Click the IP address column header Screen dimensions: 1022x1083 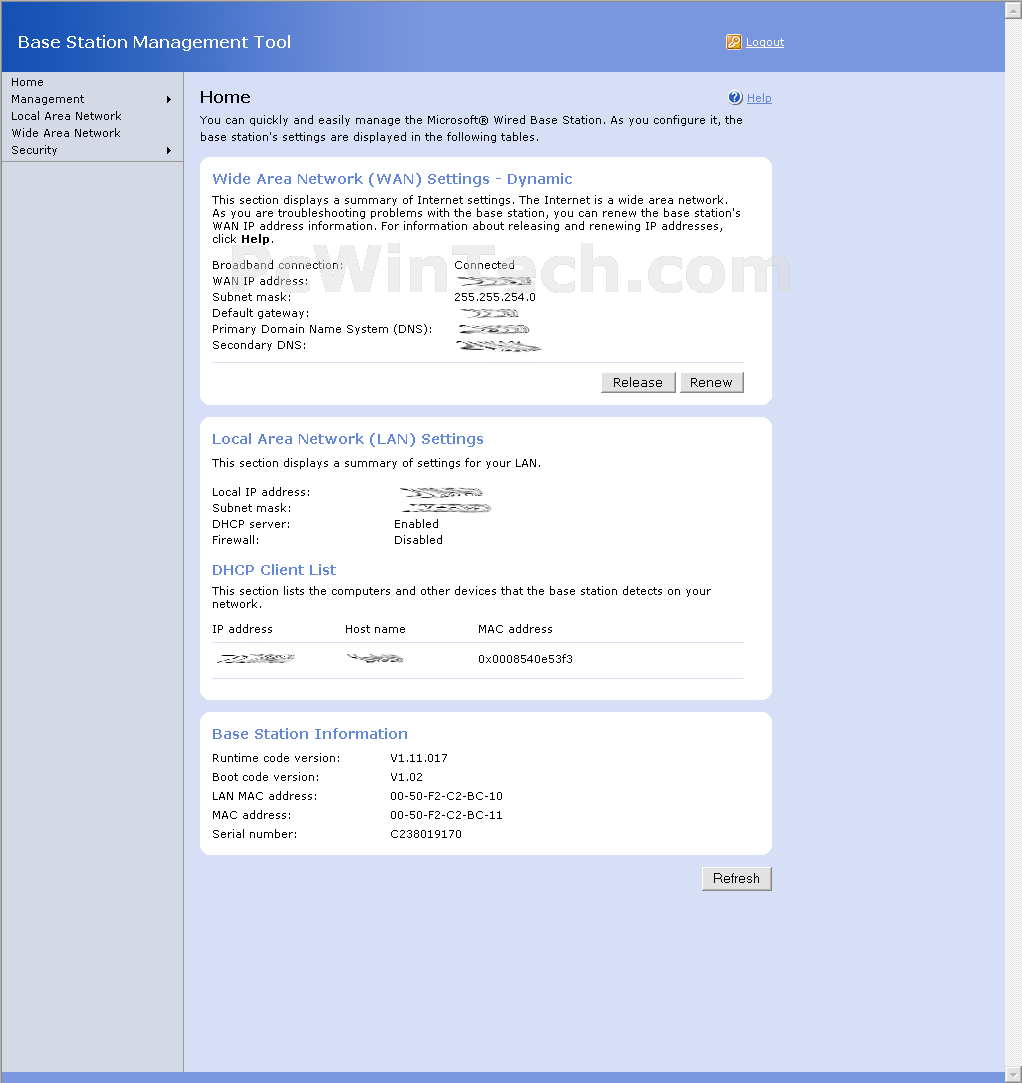(242, 629)
